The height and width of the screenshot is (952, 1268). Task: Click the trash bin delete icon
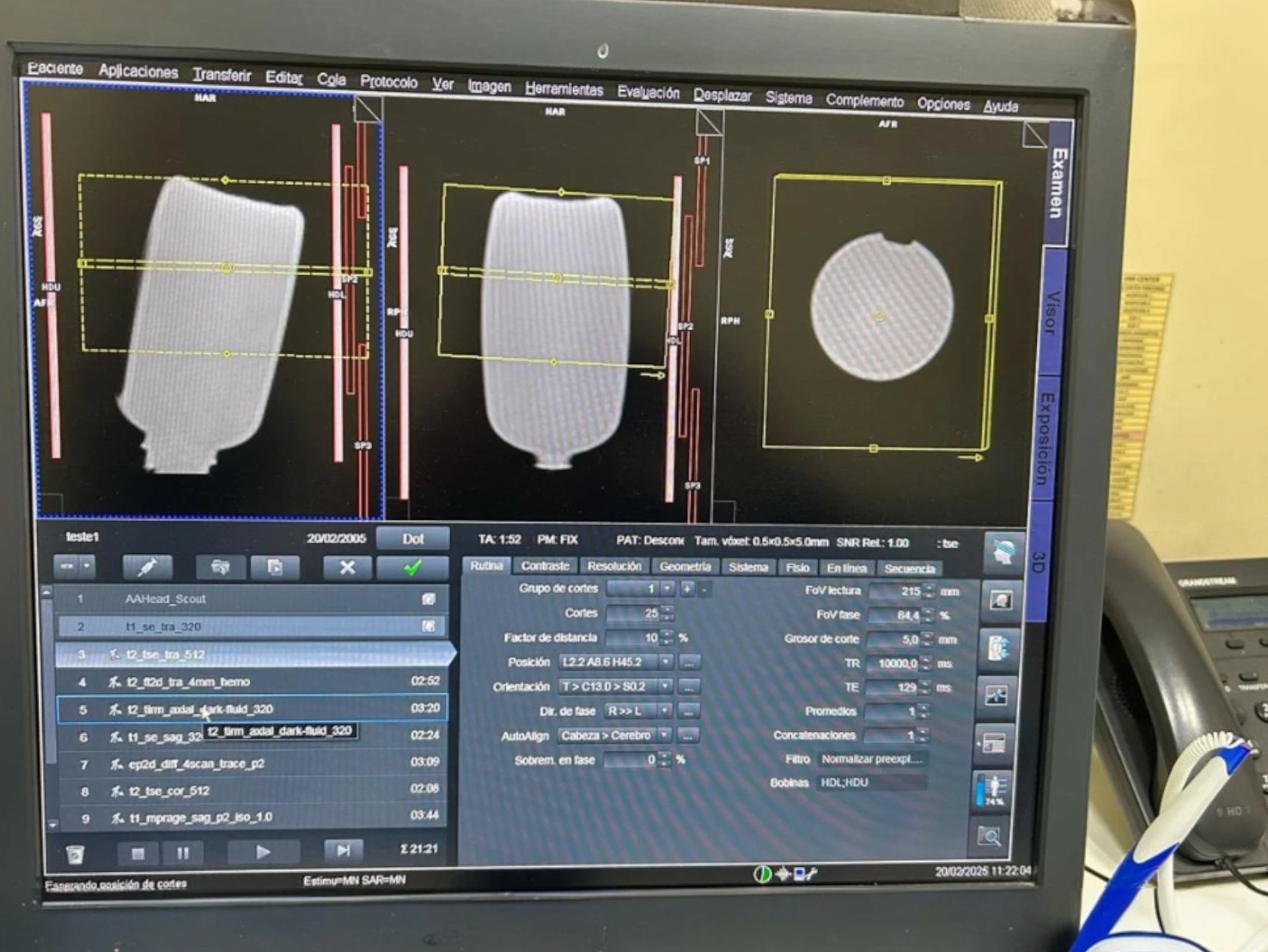[x=76, y=854]
